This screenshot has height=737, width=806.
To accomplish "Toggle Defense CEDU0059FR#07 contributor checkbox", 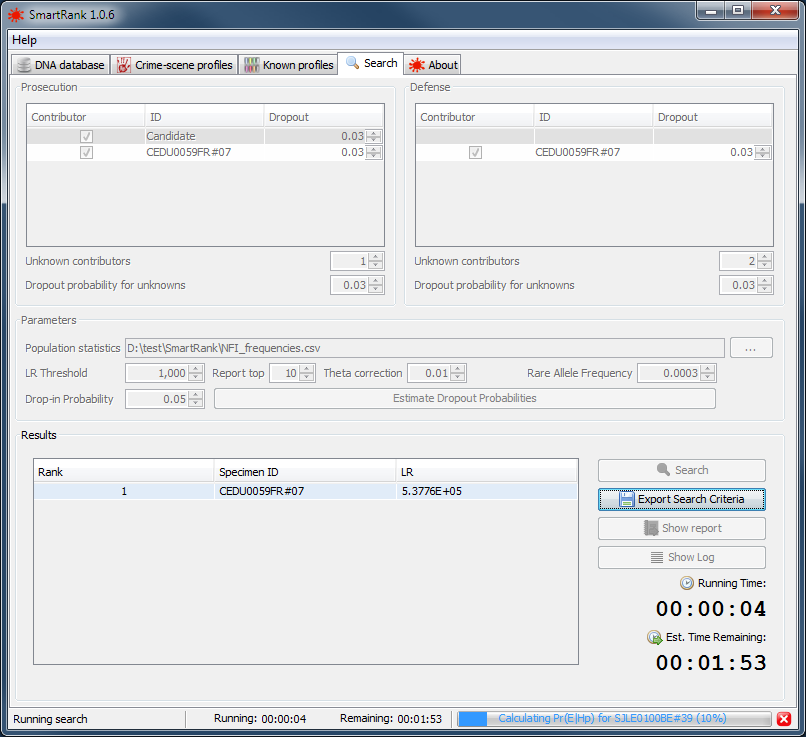I will point(475,153).
